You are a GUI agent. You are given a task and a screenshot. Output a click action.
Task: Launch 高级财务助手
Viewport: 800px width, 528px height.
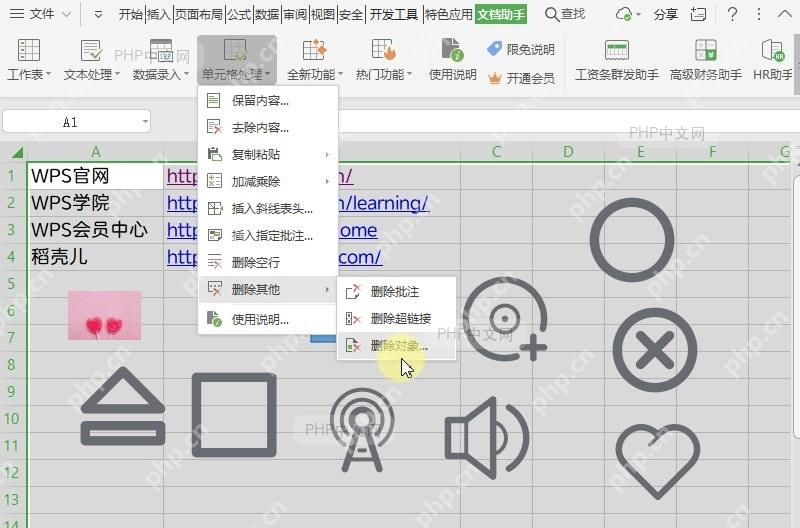706,60
